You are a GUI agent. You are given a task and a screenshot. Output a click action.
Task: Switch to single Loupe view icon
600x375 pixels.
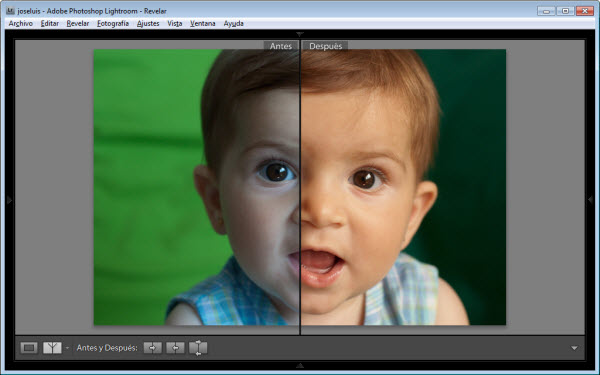point(29,348)
